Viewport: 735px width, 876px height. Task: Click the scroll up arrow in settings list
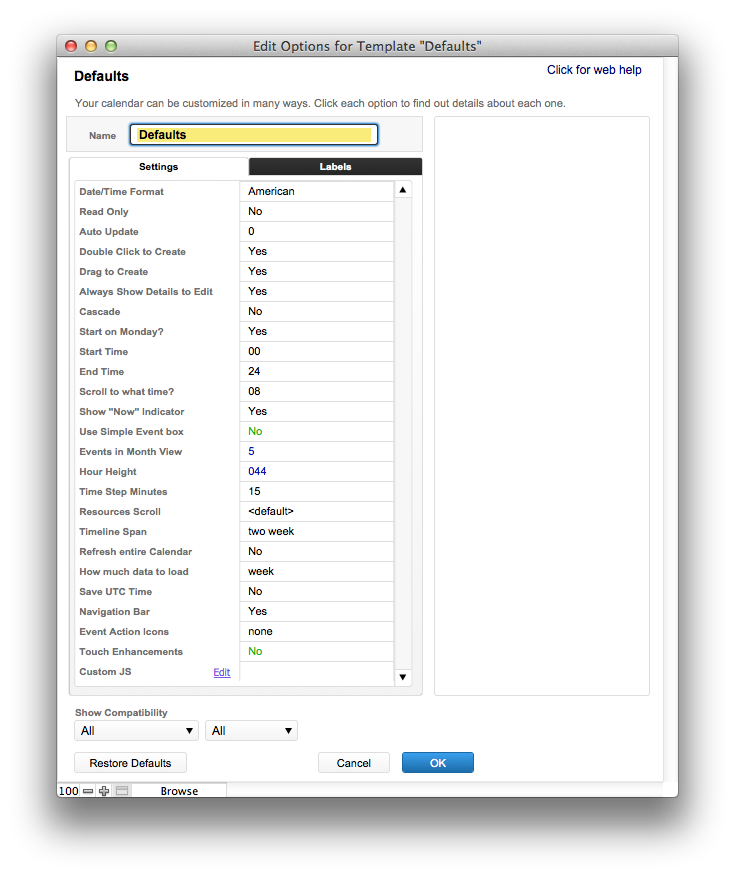point(403,190)
